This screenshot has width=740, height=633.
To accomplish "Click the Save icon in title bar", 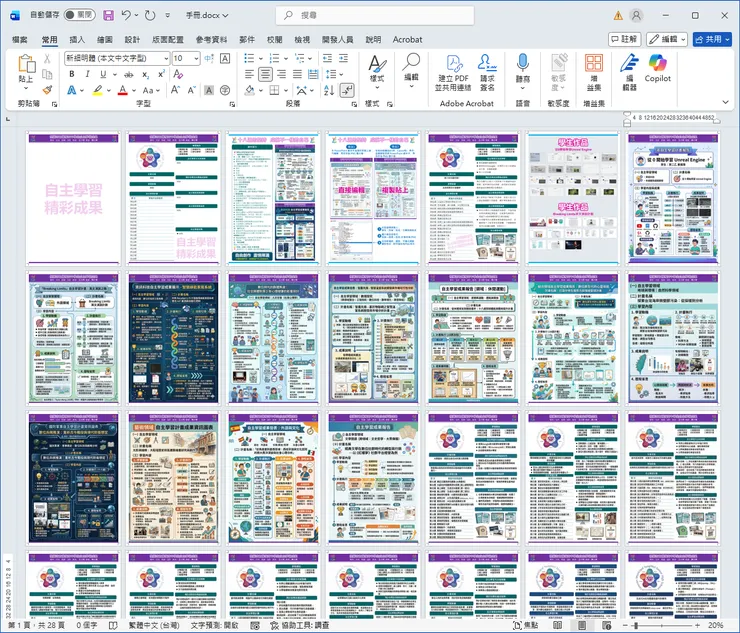I will pos(109,16).
